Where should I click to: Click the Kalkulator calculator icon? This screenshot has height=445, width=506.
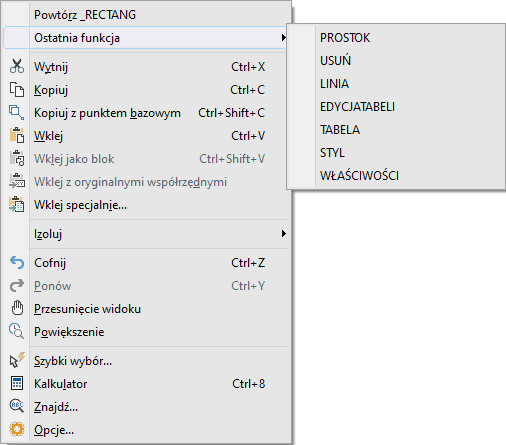tap(17, 384)
